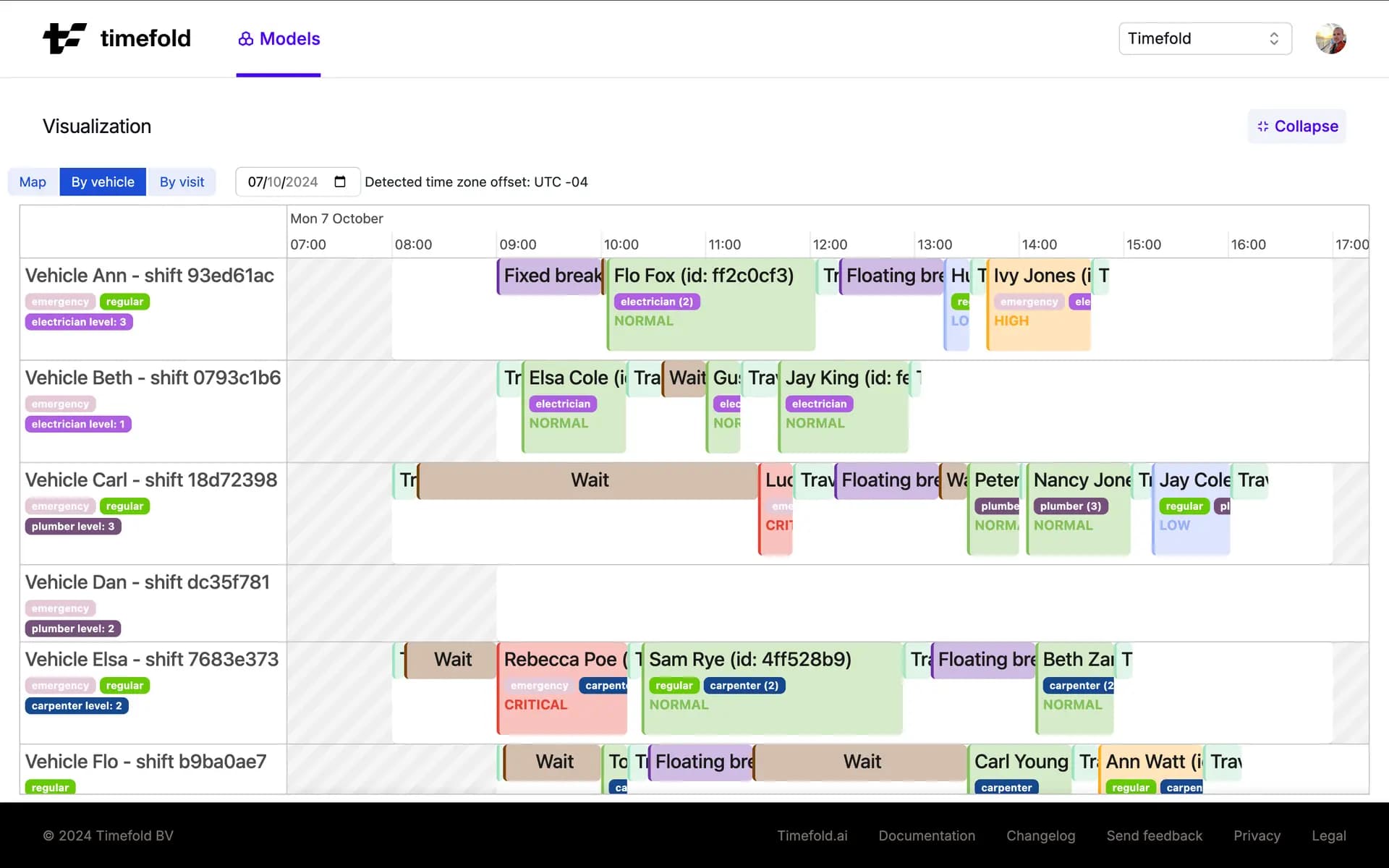Click the Rebecca Poe critical visit
Screen dimensions: 1389x868
point(562,687)
